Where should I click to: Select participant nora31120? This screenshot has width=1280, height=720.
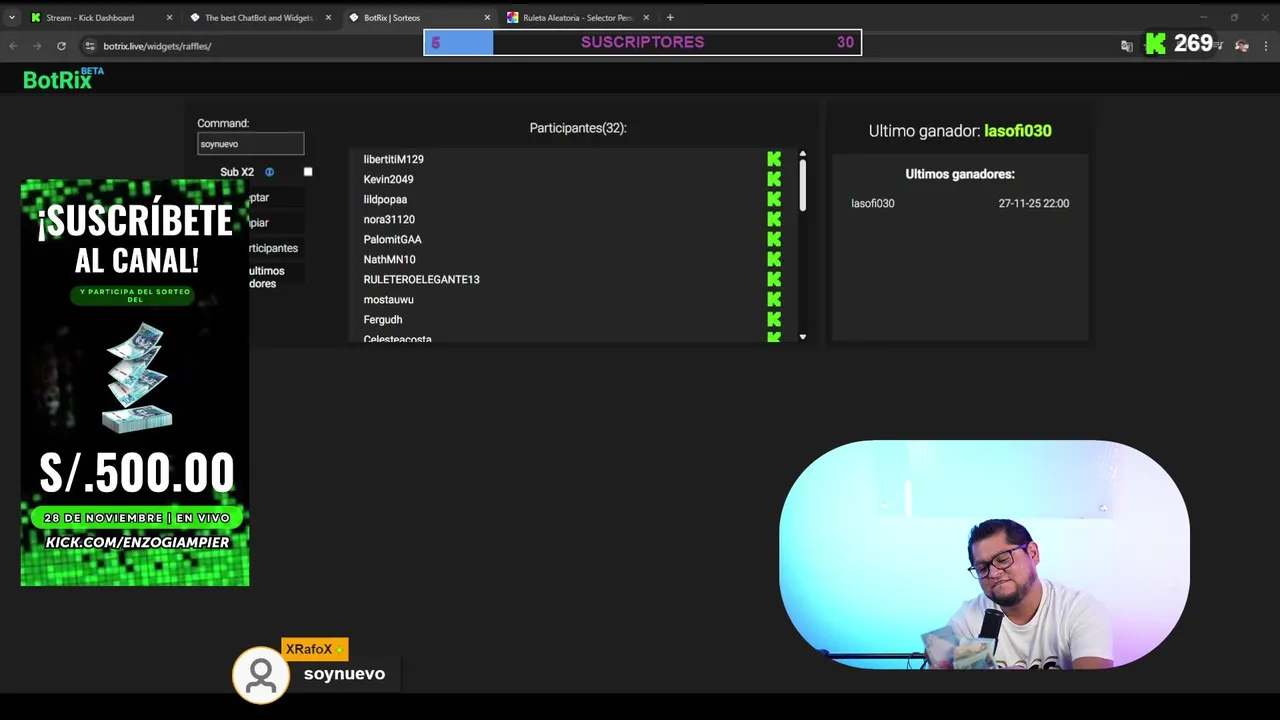389,219
